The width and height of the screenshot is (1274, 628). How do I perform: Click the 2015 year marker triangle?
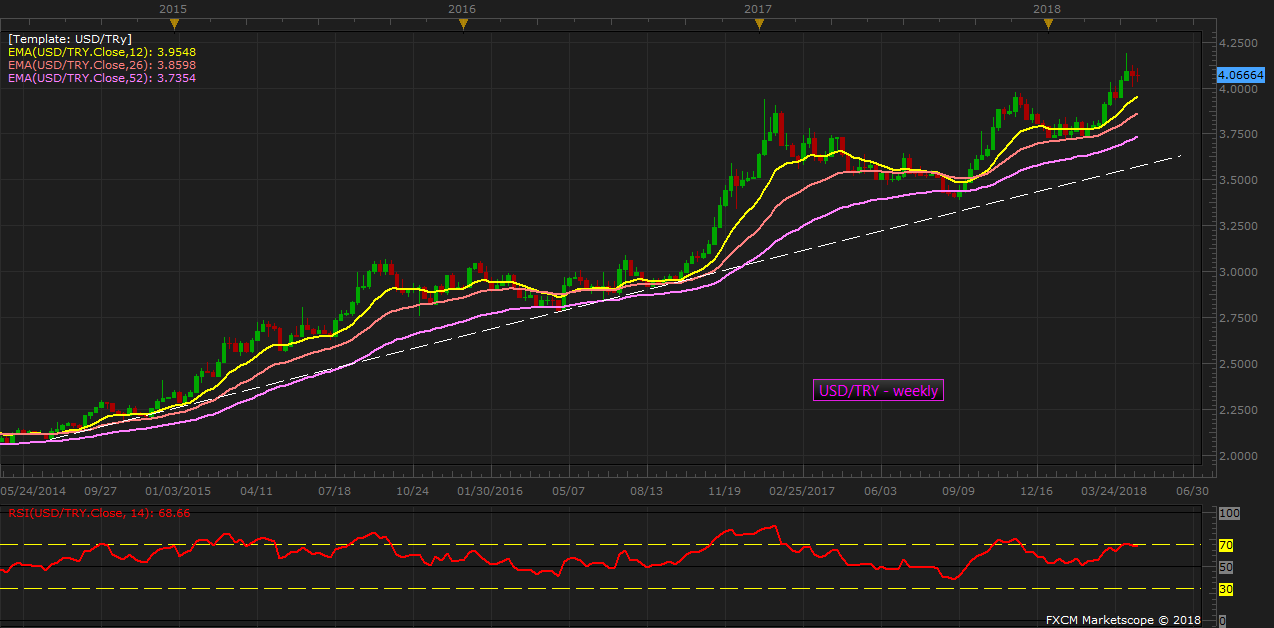point(173,24)
